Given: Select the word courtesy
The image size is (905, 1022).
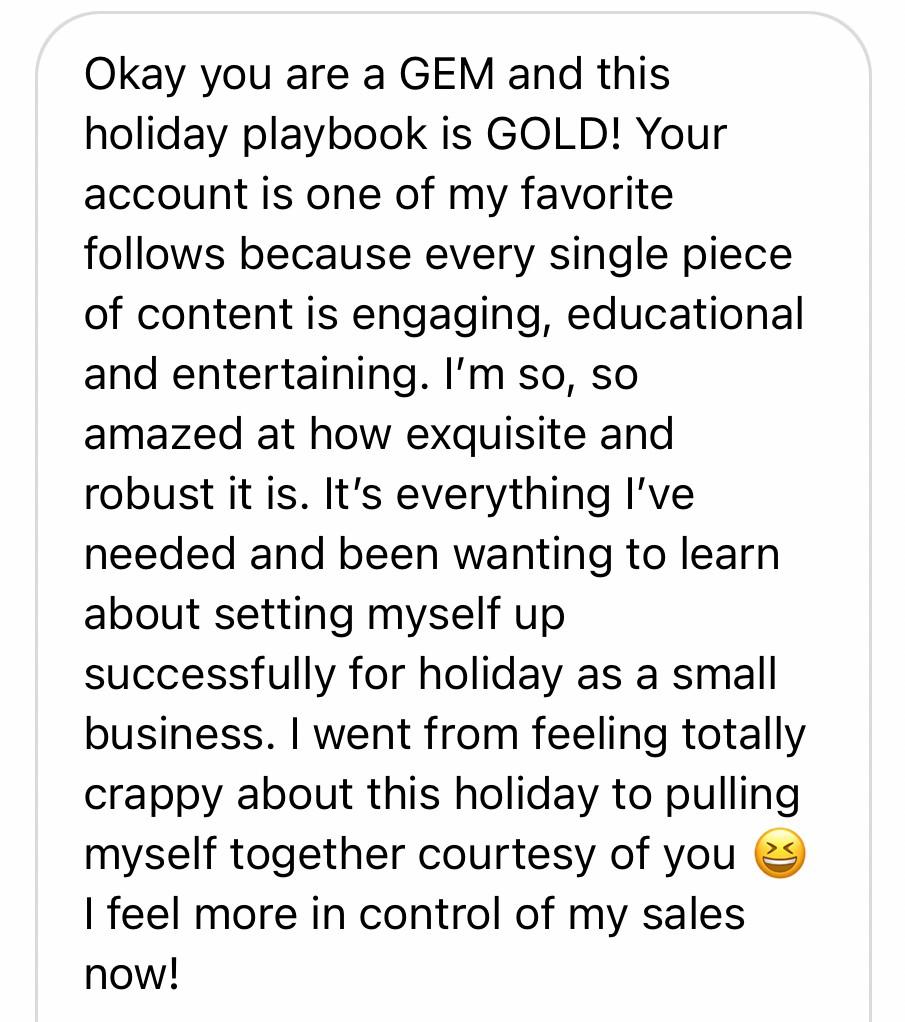Looking at the screenshot, I should [x=507, y=856].
